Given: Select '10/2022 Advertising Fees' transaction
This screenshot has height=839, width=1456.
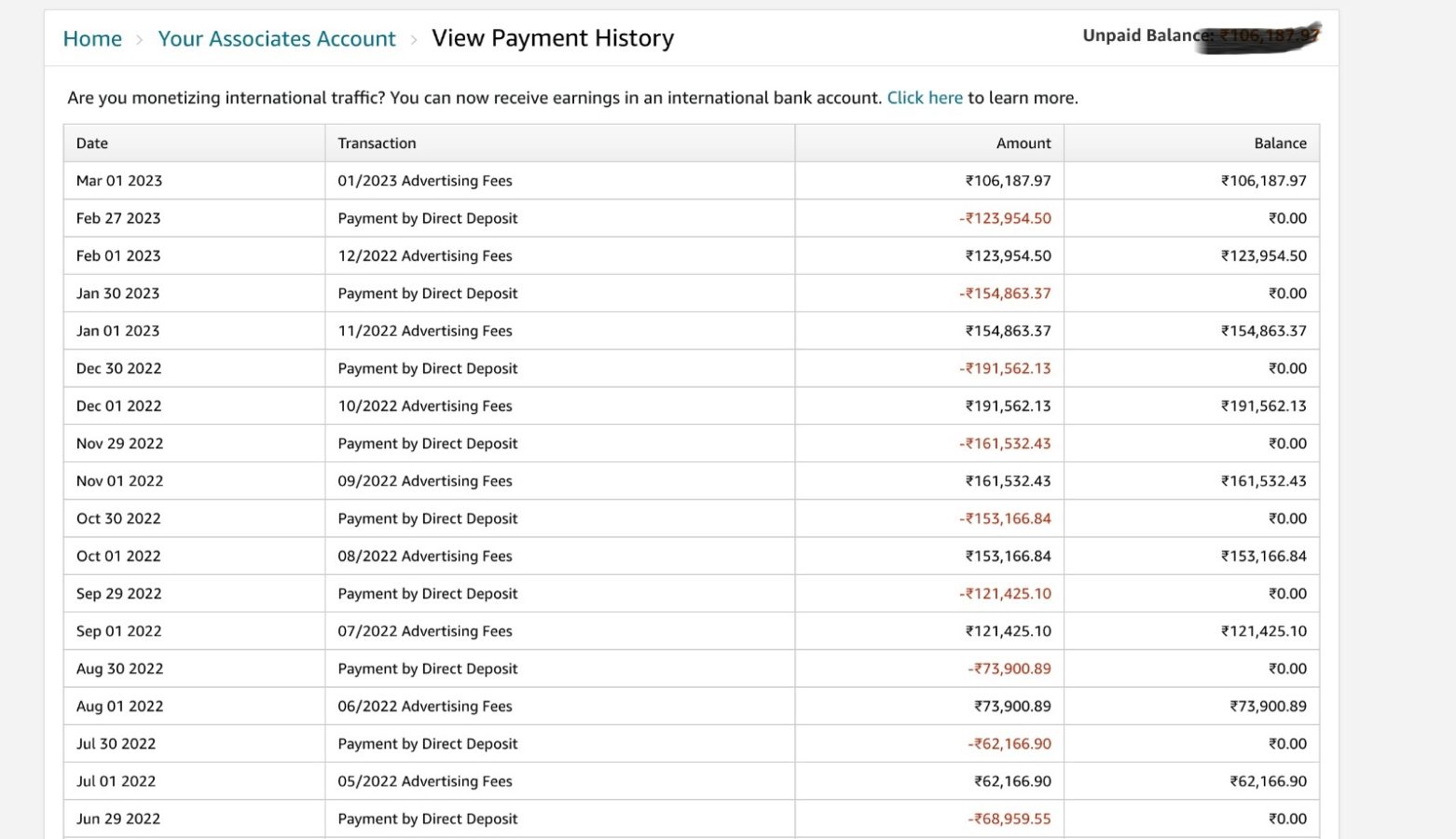Looking at the screenshot, I should tap(425, 406).
